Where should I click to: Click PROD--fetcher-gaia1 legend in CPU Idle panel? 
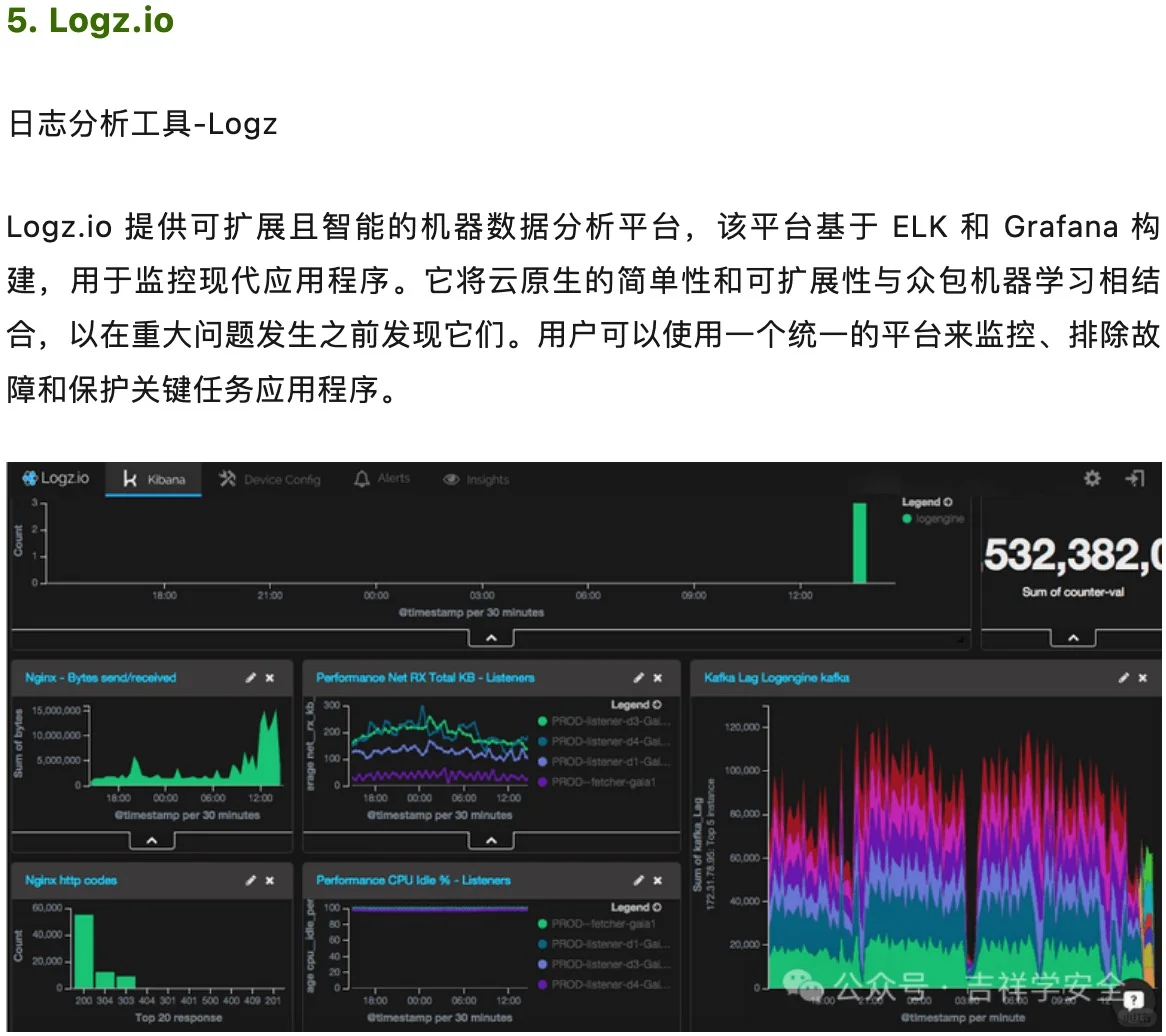596,924
